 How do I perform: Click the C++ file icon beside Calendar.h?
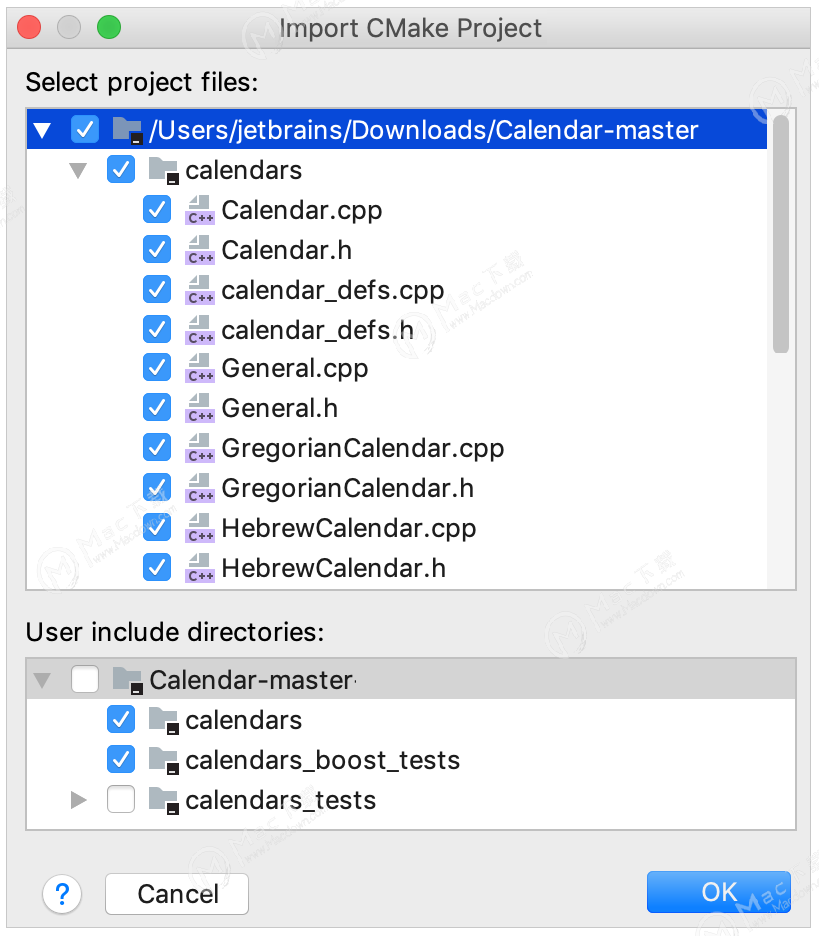pos(200,250)
